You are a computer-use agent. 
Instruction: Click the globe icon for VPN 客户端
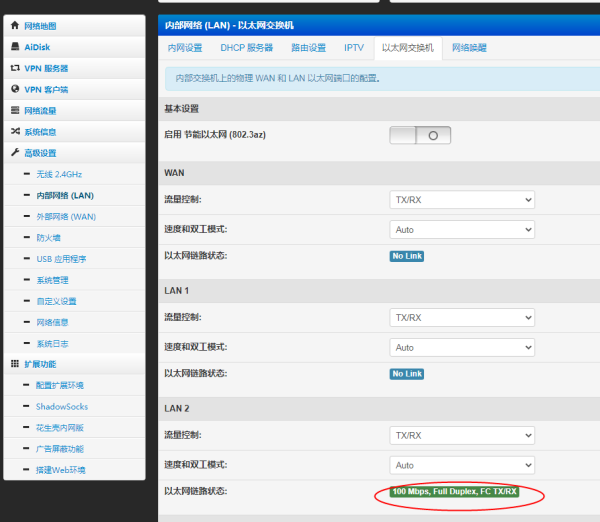15,89
